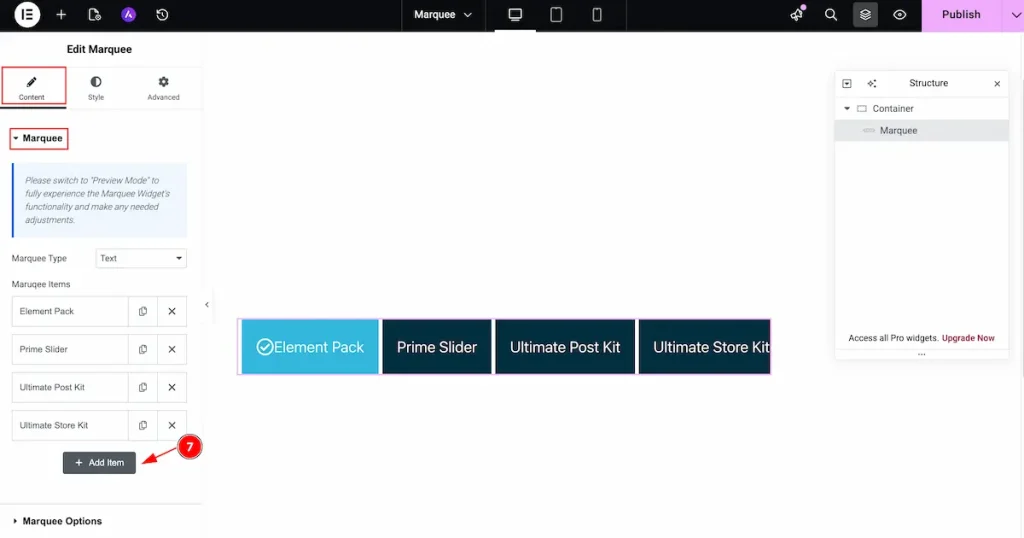Open the Ultimate Post Kit repeater item

pyautogui.click(x=70, y=387)
